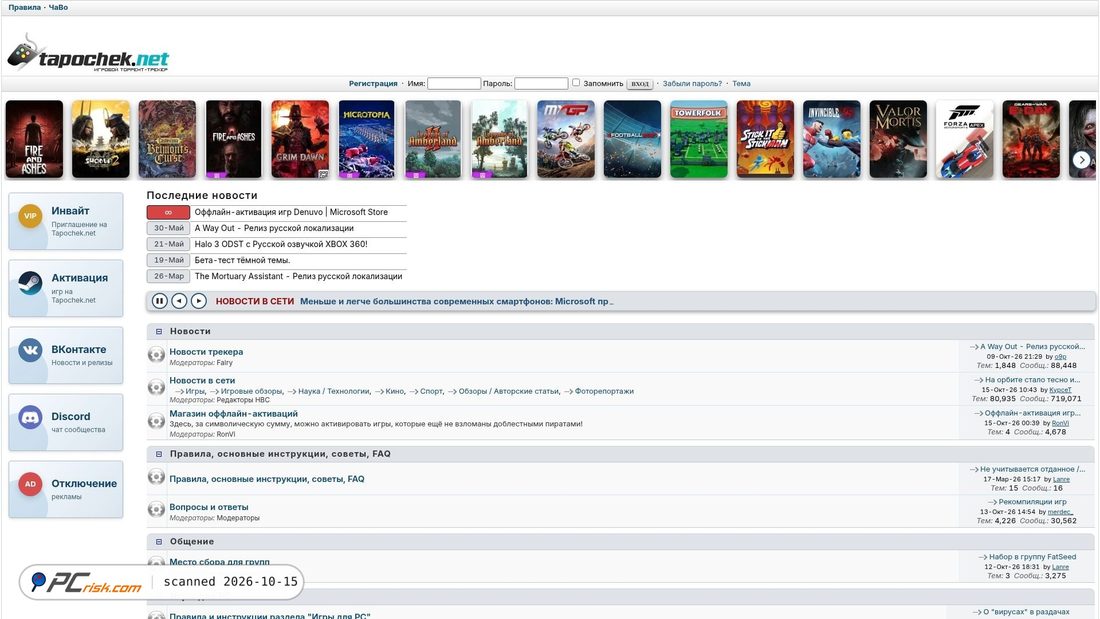
Task: Open user RonVi profile link
Action: click(x=1060, y=423)
